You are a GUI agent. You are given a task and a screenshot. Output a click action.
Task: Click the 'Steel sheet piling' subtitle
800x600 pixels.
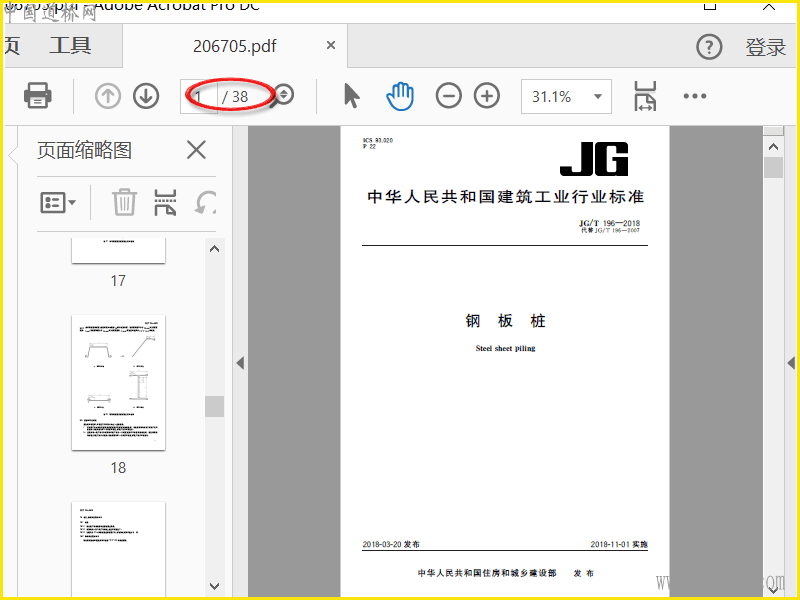pyautogui.click(x=505, y=348)
